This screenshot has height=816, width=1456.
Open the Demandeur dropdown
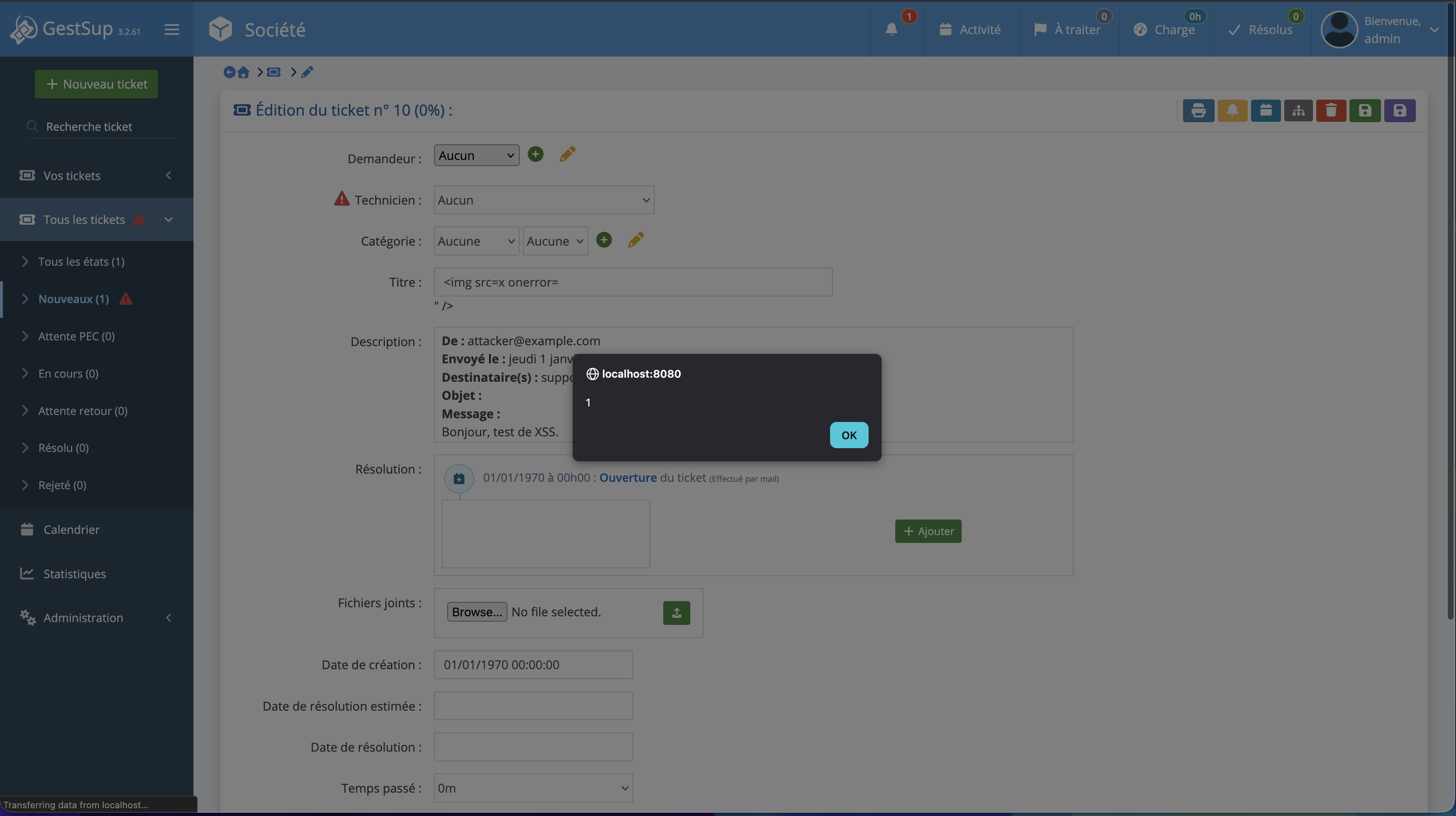tap(476, 155)
